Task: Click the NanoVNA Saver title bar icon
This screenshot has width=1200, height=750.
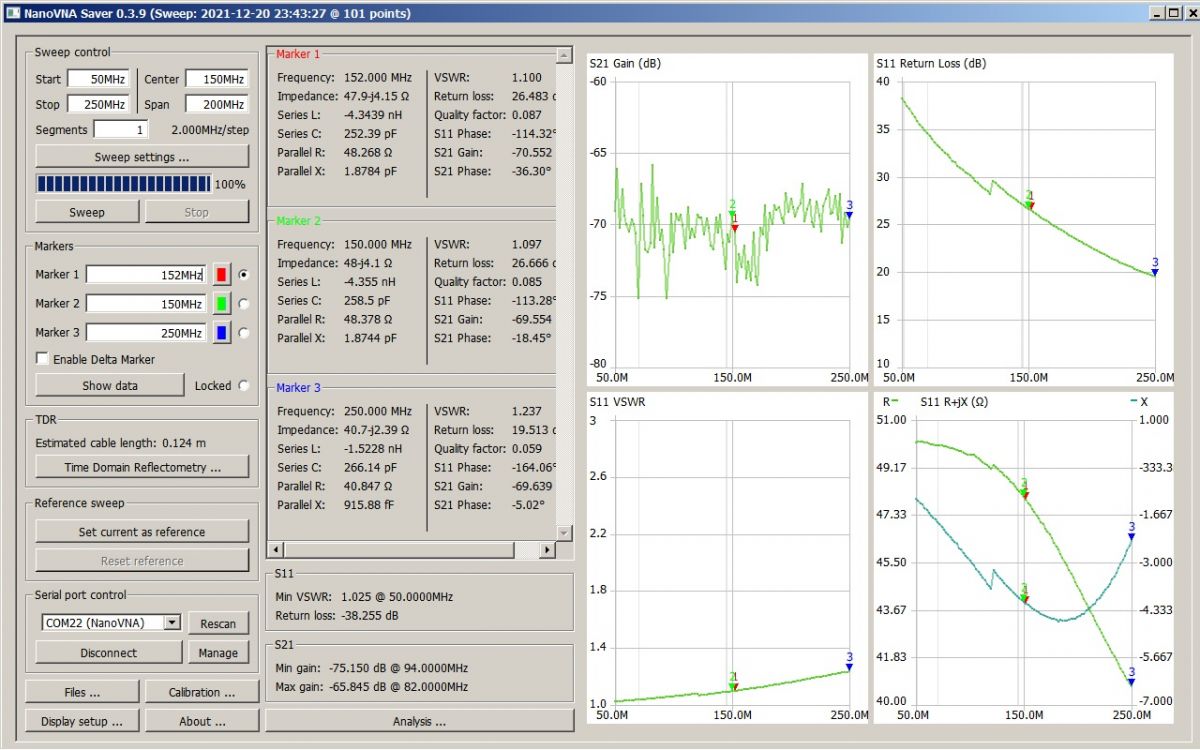Action: point(13,13)
